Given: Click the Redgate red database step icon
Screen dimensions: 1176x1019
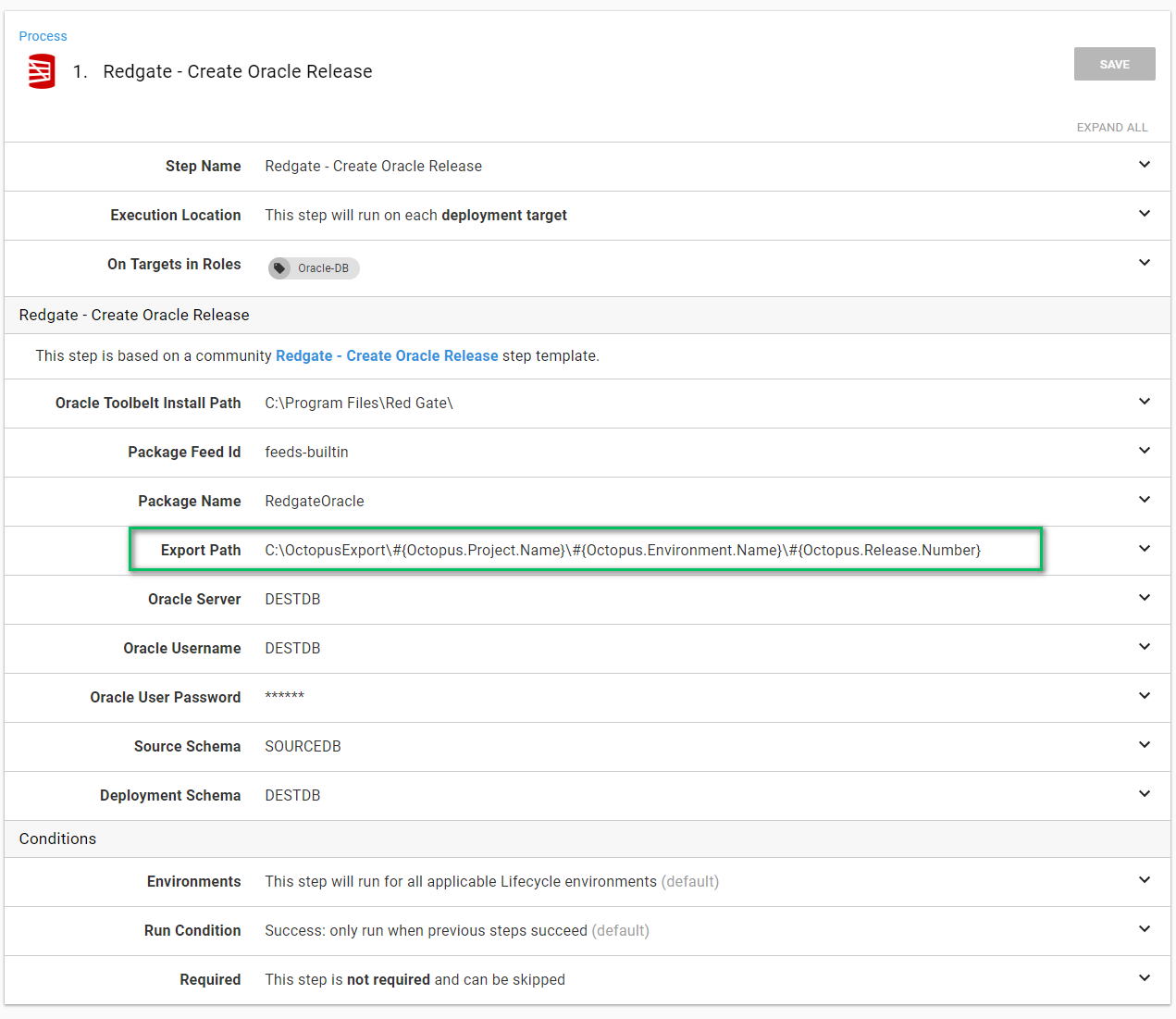Looking at the screenshot, I should pos(42,71).
